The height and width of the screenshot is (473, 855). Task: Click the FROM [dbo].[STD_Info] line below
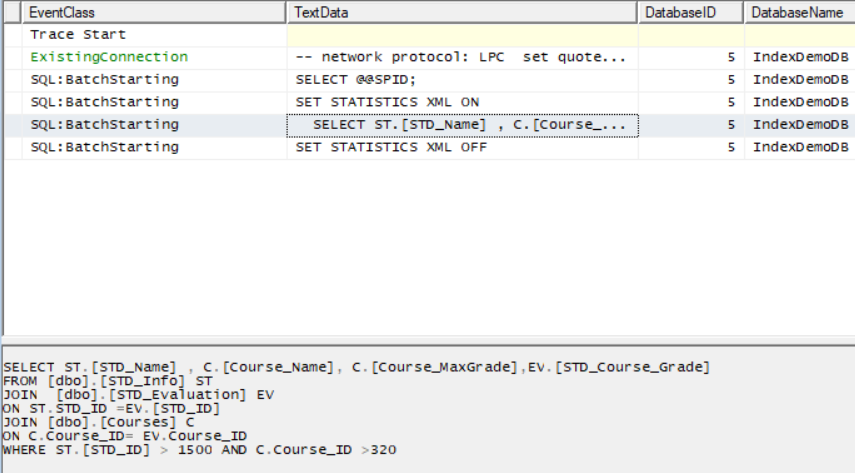pyautogui.click(x=108, y=381)
